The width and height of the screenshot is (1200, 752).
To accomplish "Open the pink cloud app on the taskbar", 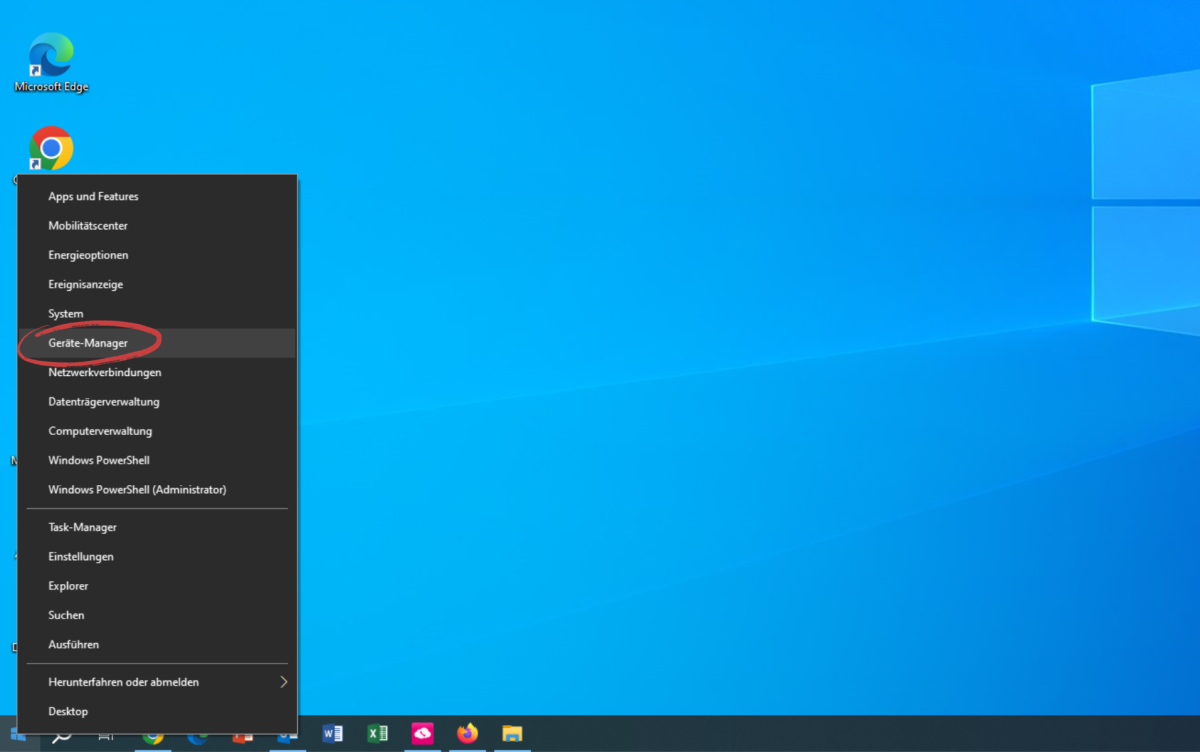I will tap(422, 735).
